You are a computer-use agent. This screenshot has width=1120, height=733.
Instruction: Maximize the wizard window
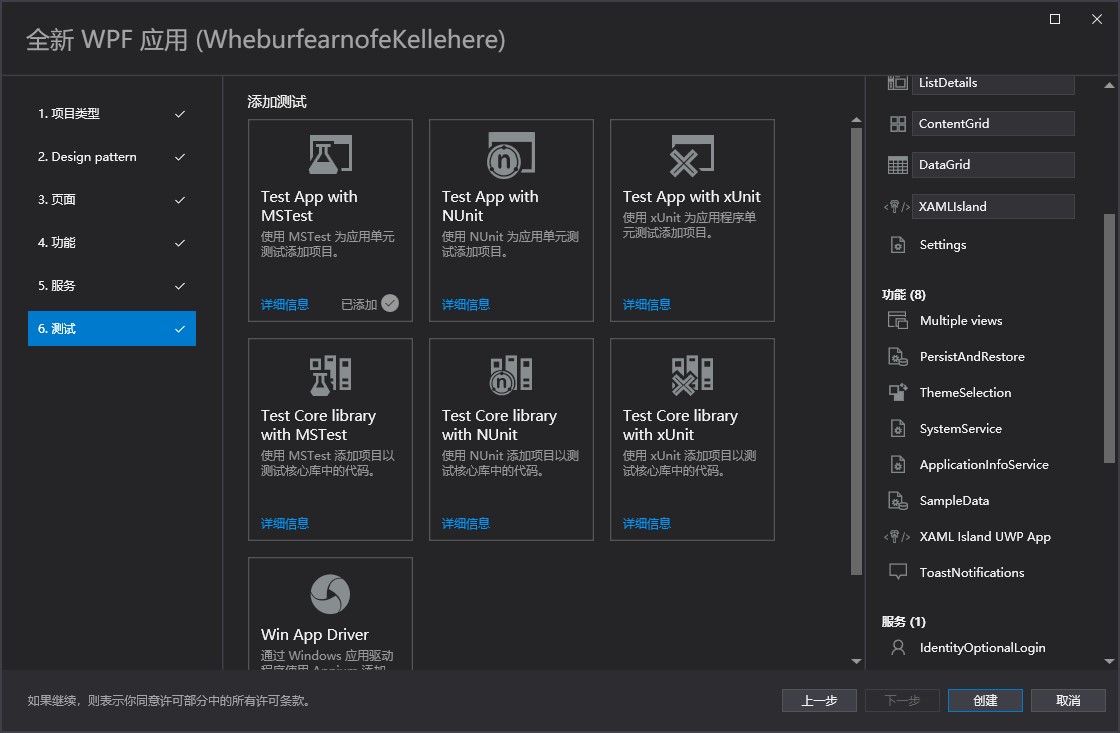click(x=1054, y=19)
